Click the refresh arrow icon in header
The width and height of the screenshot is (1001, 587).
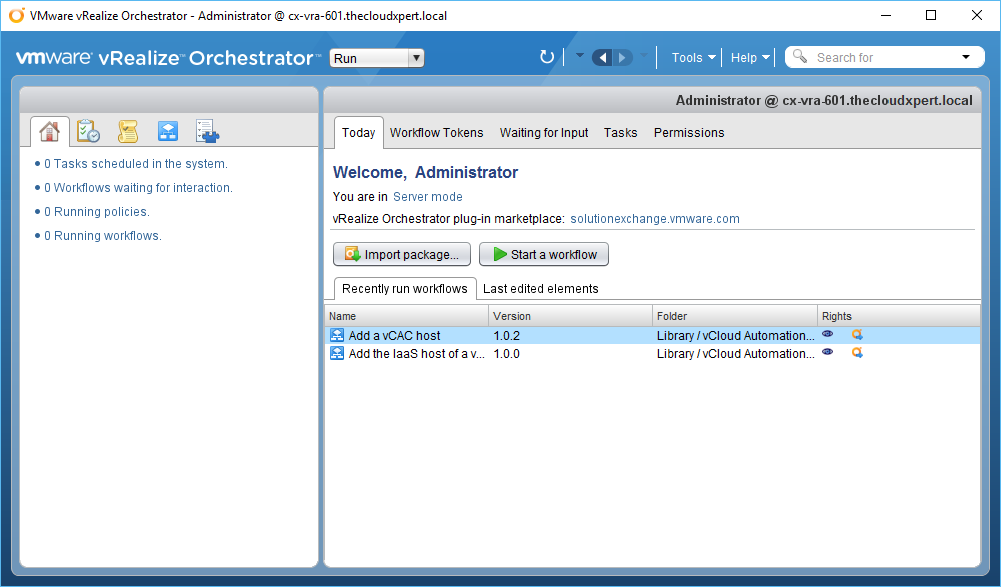coord(547,57)
